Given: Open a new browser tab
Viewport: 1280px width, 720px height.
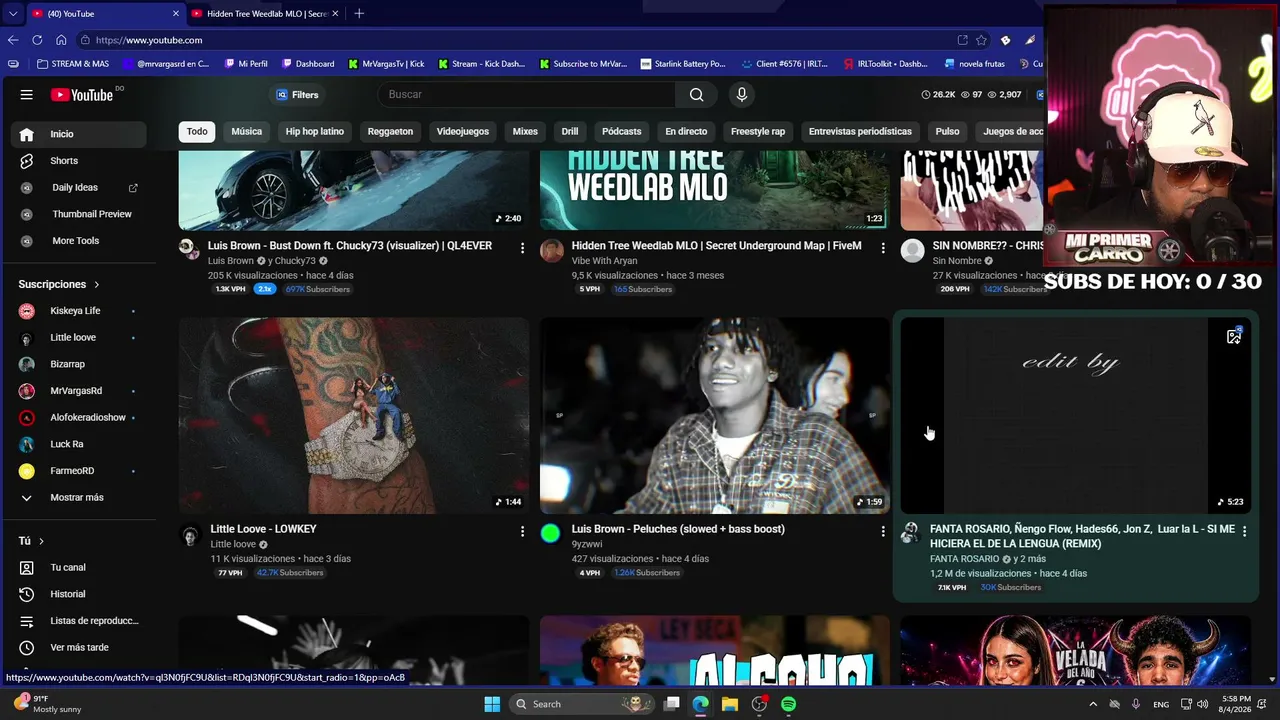Looking at the screenshot, I should point(359,14).
